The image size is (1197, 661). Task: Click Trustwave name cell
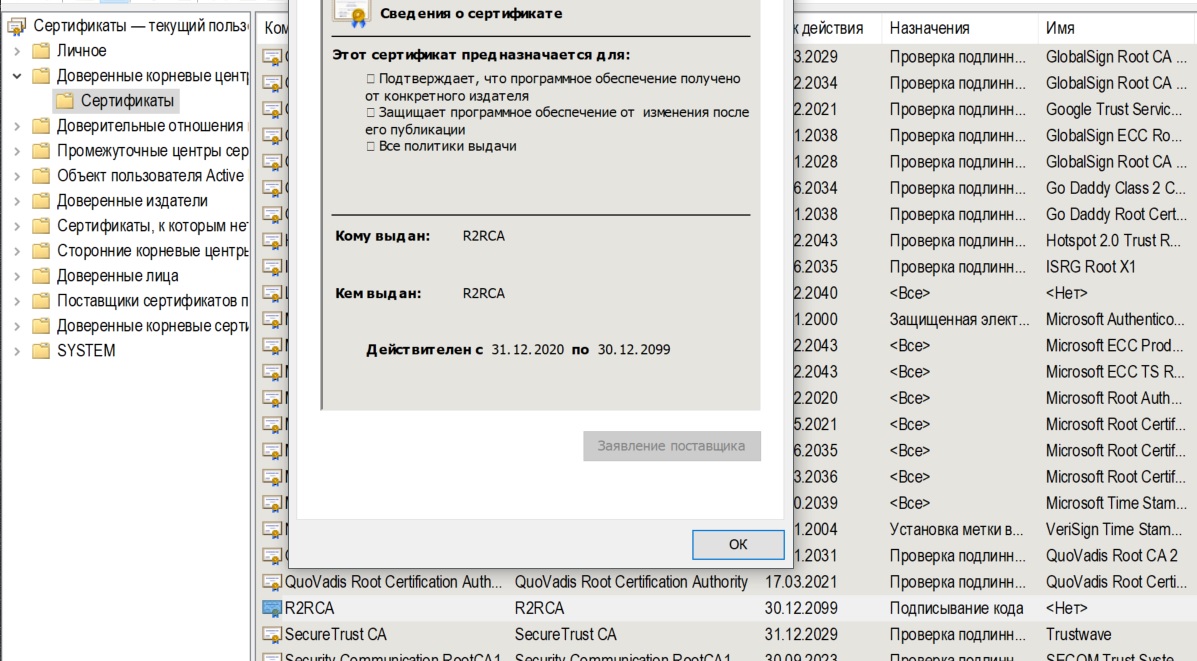pyautogui.click(x=1078, y=634)
